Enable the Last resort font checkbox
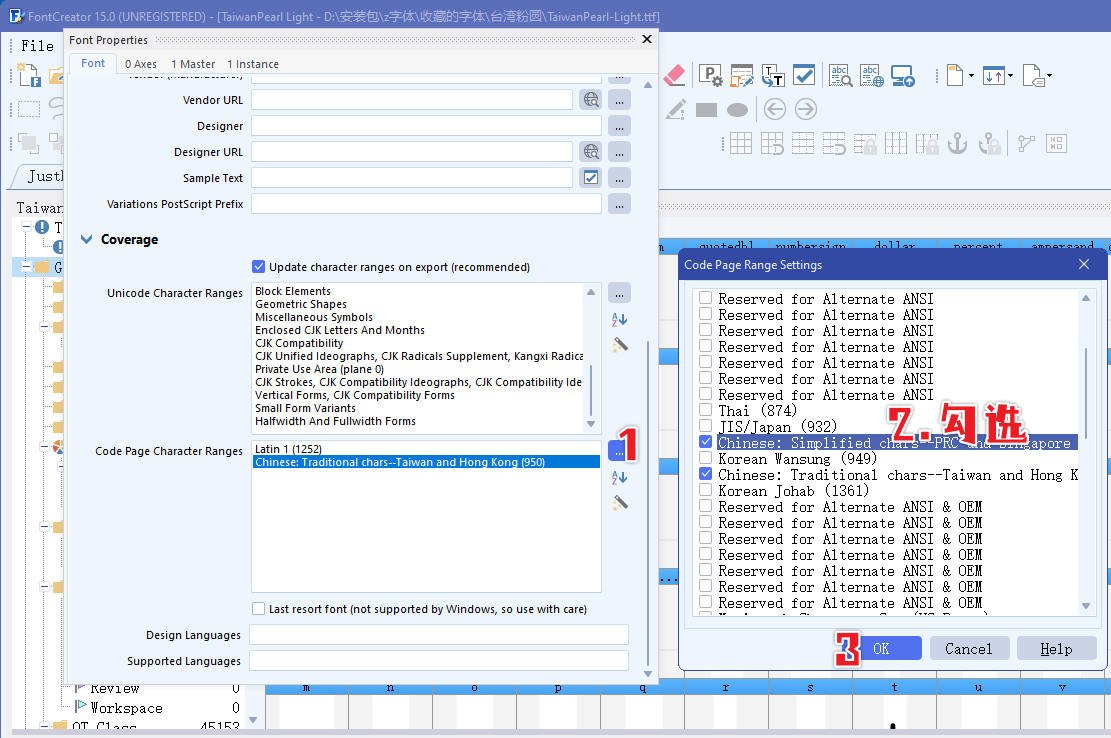1111x738 pixels. coord(259,609)
